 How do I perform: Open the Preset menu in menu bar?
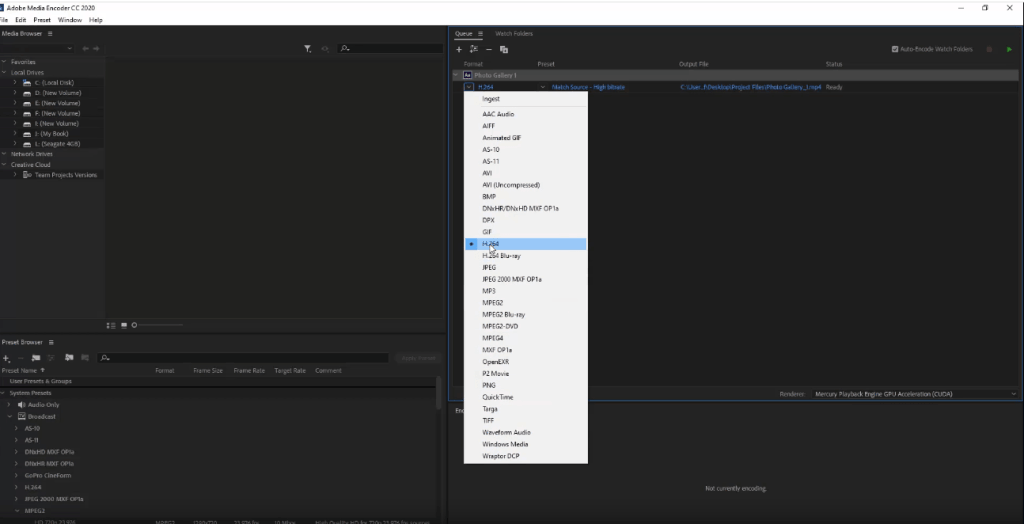click(42, 20)
